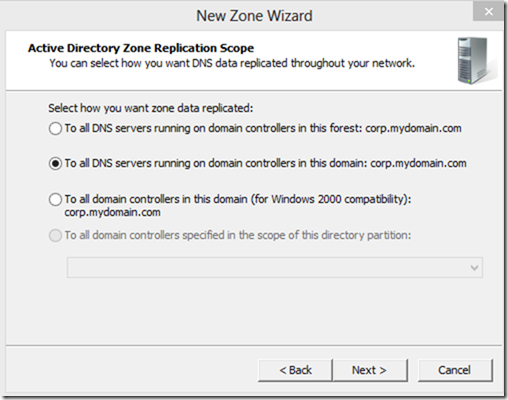Viewport: 508px width, 400px height.
Task: Go to previous step with Back button
Action: point(295,370)
